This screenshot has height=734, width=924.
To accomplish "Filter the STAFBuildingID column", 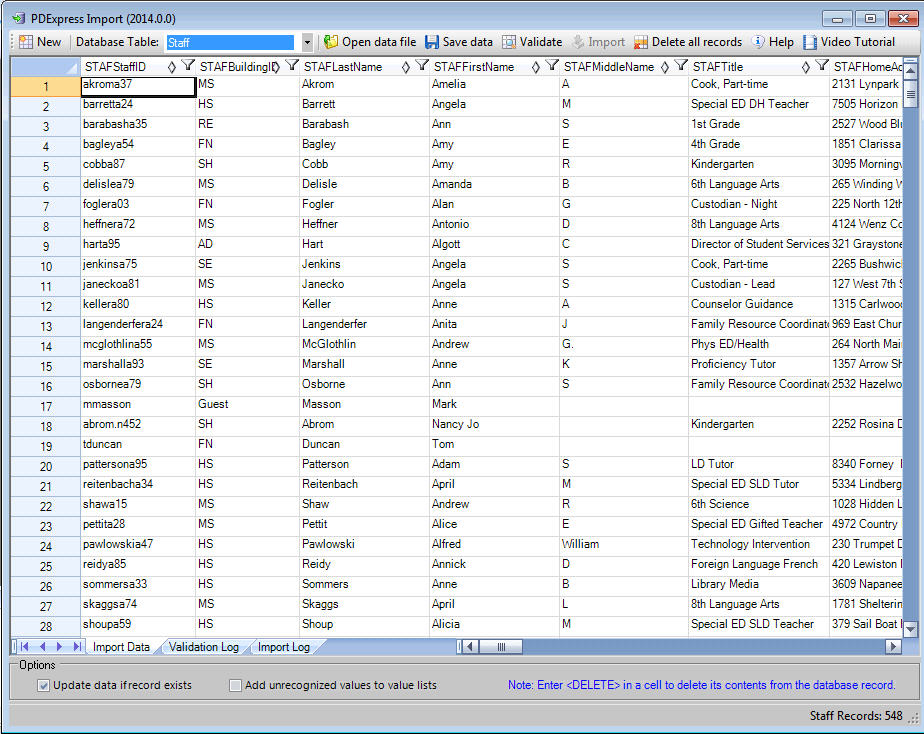I will (x=292, y=65).
